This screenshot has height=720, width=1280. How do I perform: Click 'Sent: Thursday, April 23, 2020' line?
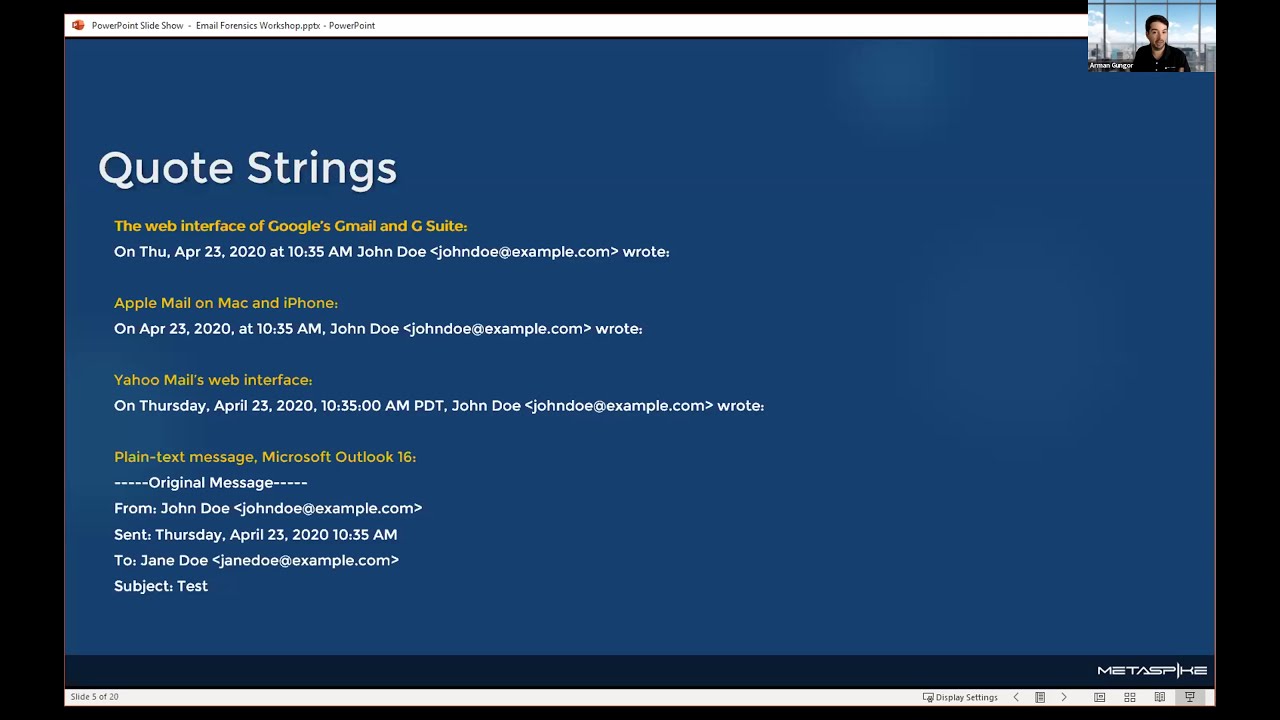[256, 534]
